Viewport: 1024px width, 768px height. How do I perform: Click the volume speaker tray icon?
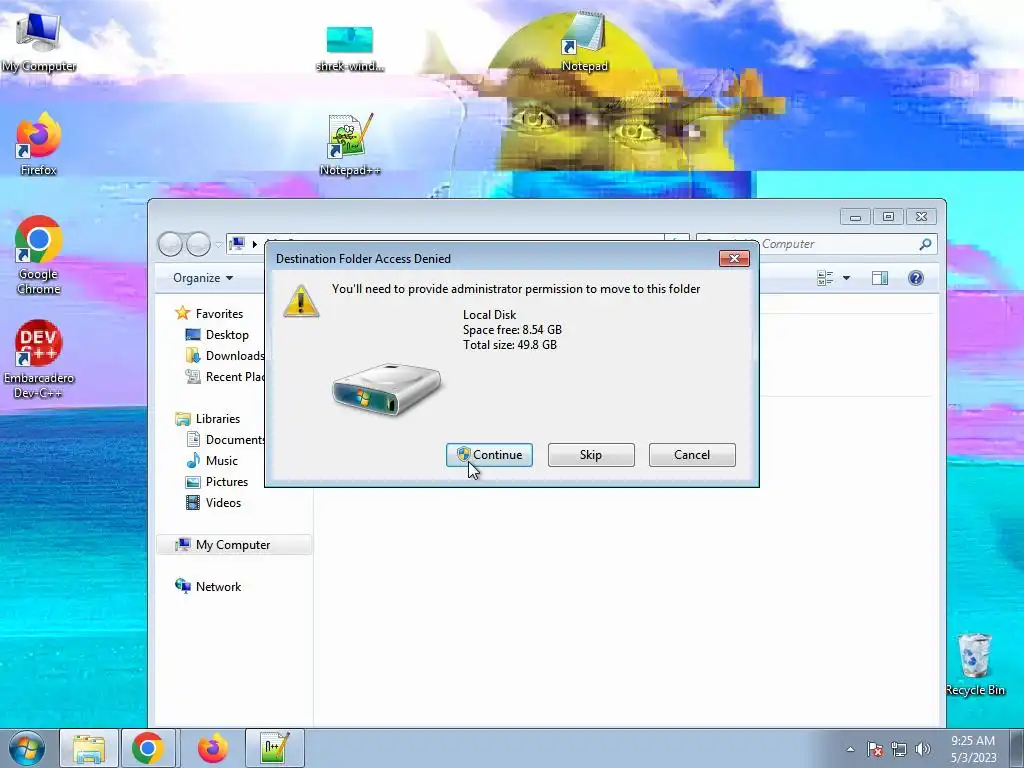click(923, 749)
